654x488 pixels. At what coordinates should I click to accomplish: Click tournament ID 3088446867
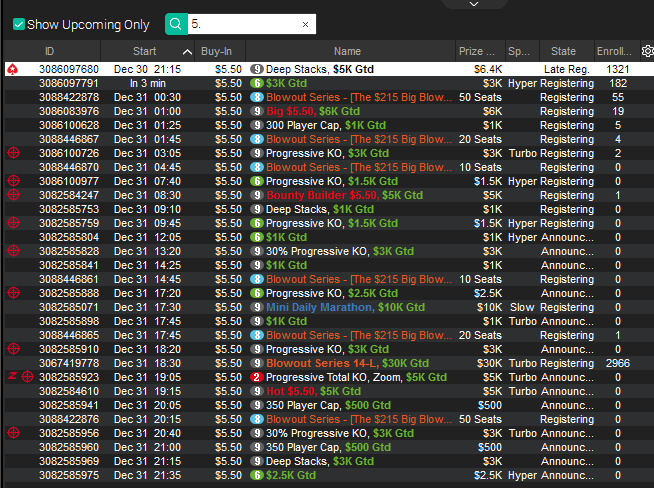point(69,139)
